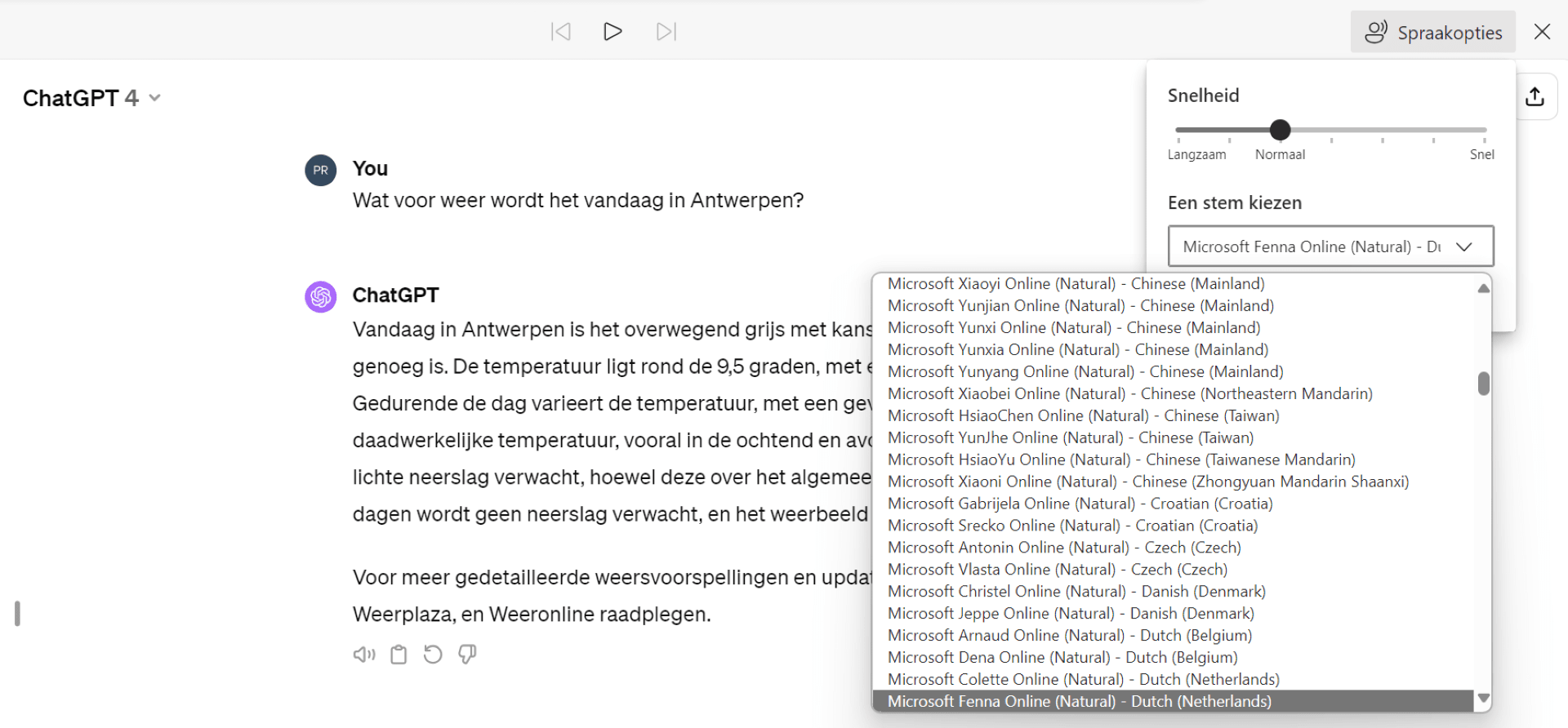Skip to previous paragraph
This screenshot has width=1568, height=728.
[561, 32]
